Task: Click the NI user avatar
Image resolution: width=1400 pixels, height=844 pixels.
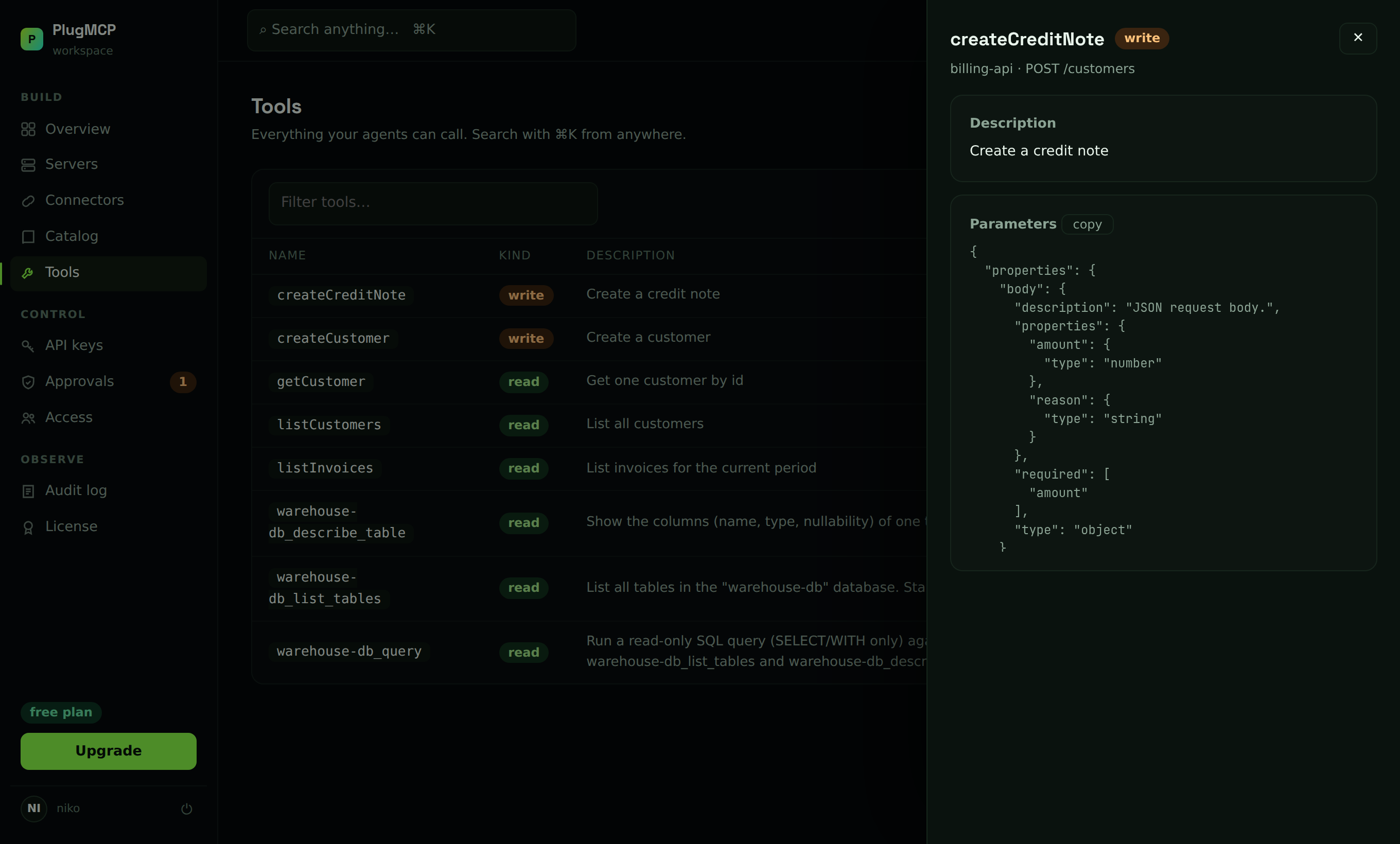Action: (34, 808)
